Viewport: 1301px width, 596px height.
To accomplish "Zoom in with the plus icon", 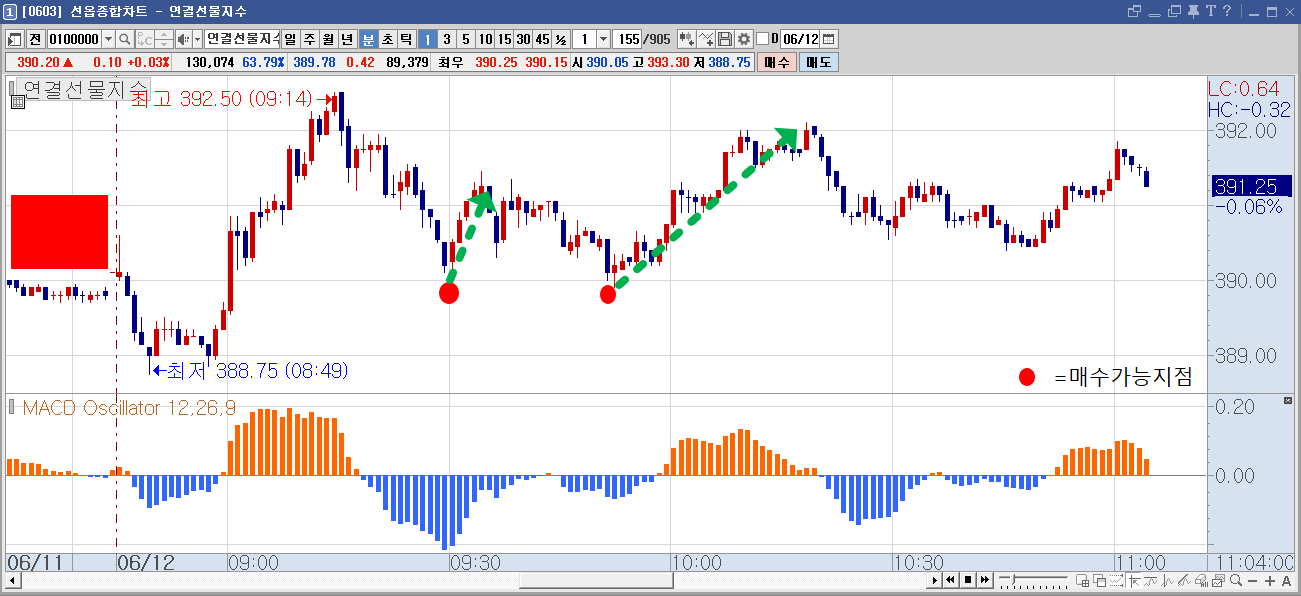I will point(1269,581).
